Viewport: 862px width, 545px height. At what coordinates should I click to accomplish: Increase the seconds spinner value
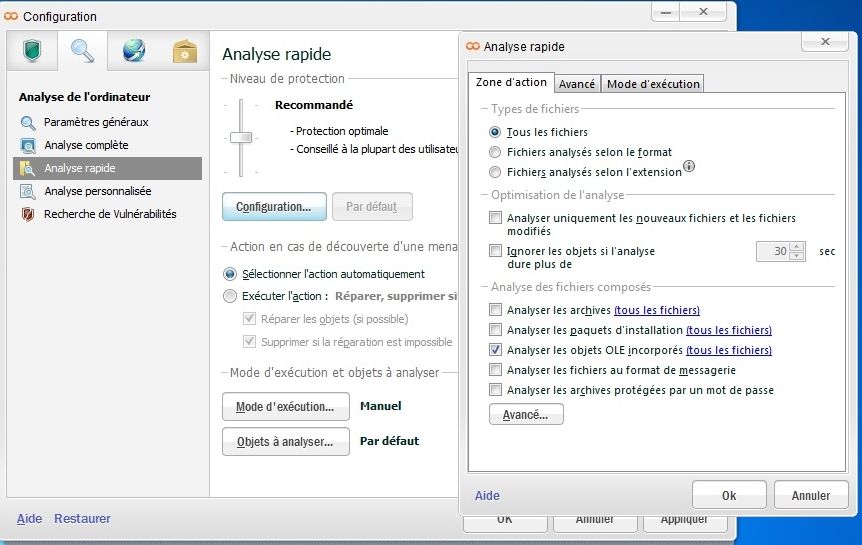coord(797,247)
